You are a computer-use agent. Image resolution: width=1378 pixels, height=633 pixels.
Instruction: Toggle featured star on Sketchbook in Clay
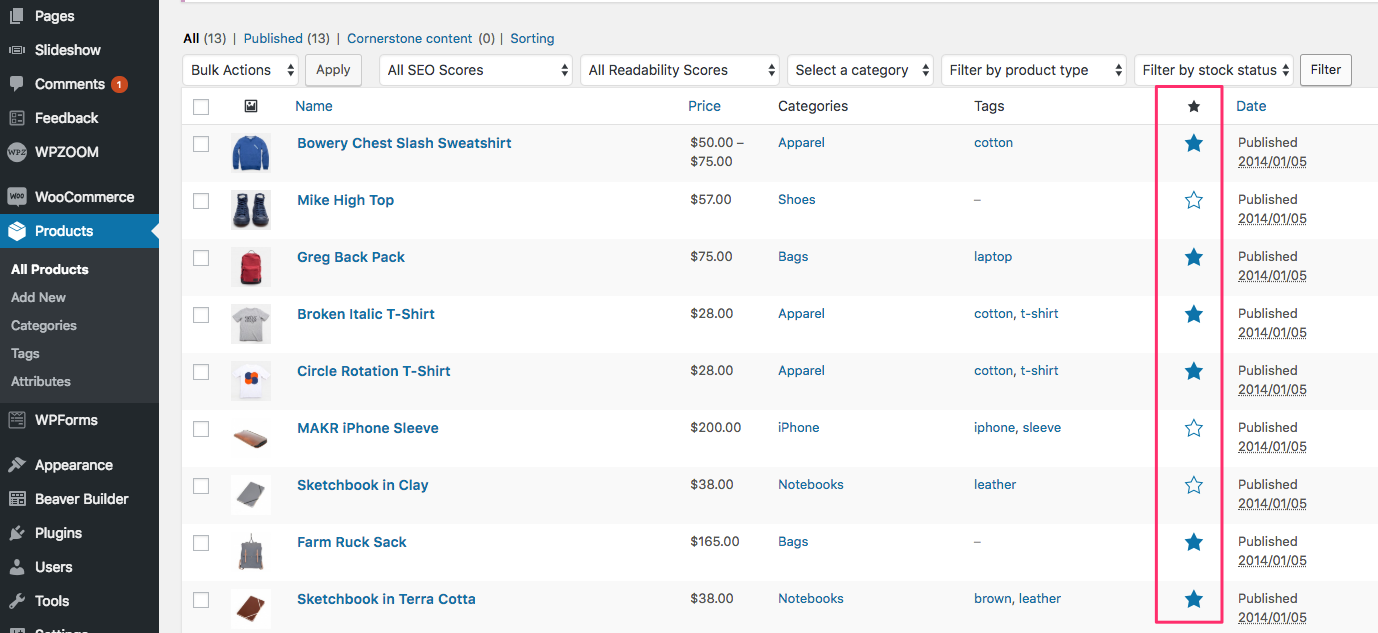click(x=1193, y=485)
